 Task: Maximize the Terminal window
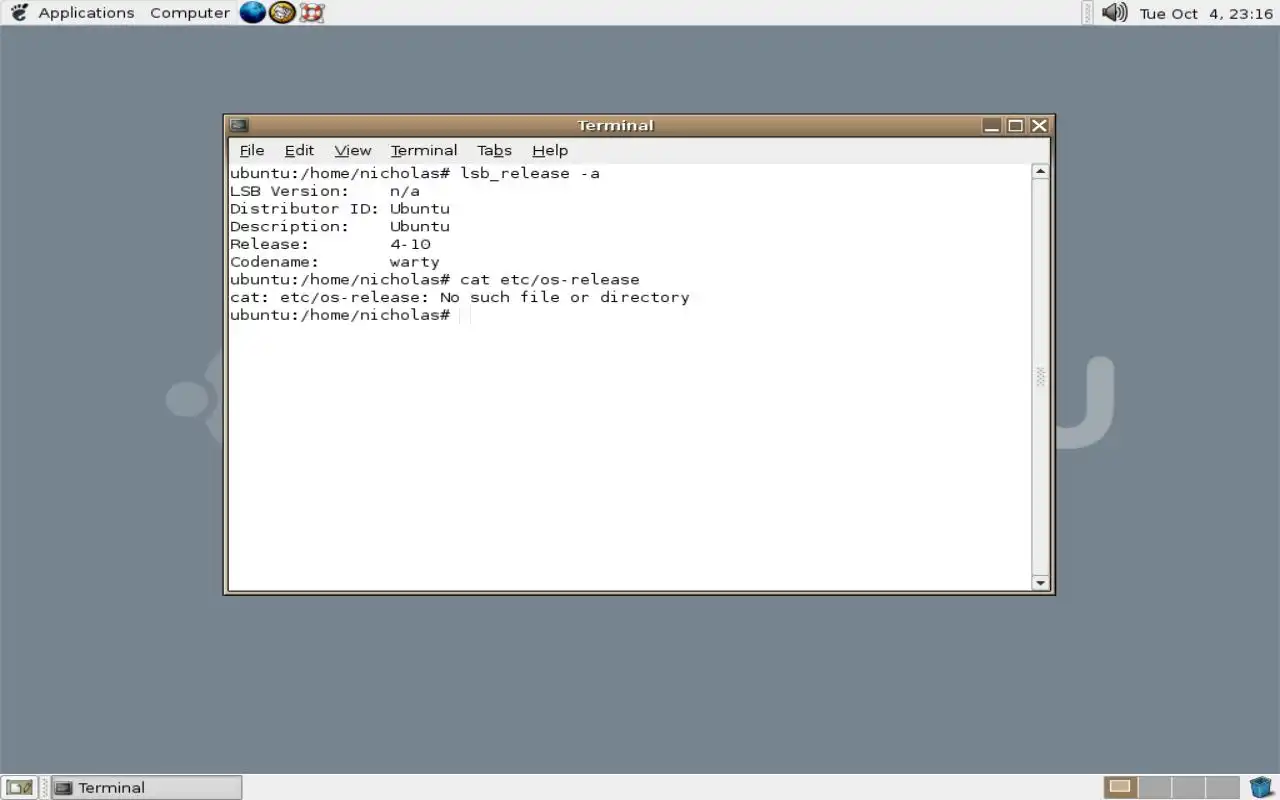click(x=1015, y=125)
